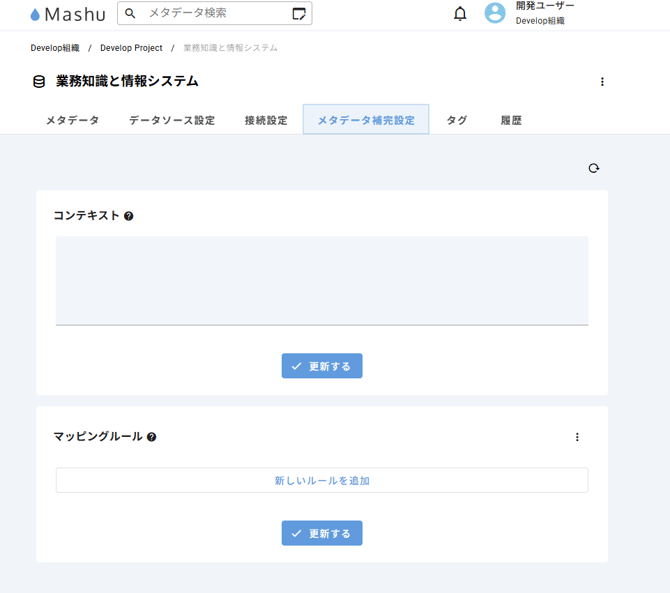Go to the タグ tab
670x593 pixels.
point(457,120)
